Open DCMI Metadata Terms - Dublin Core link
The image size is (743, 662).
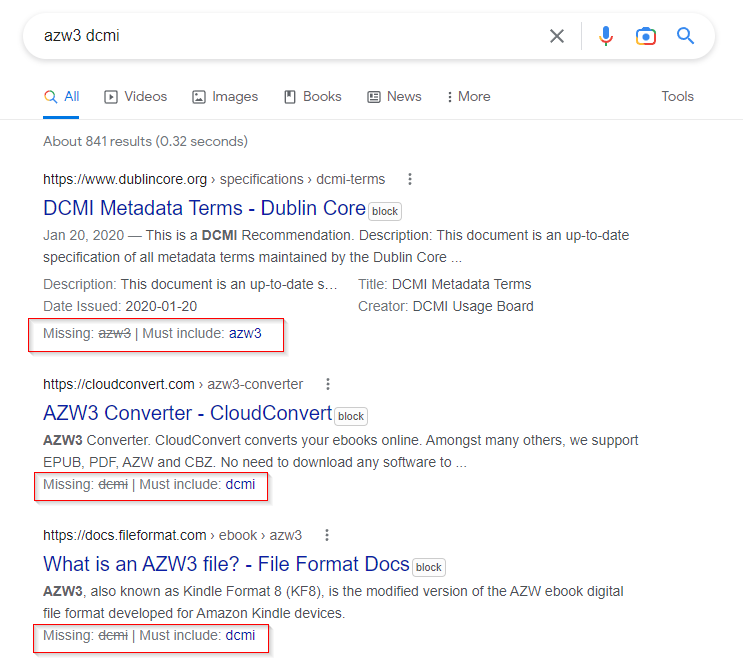(x=204, y=208)
